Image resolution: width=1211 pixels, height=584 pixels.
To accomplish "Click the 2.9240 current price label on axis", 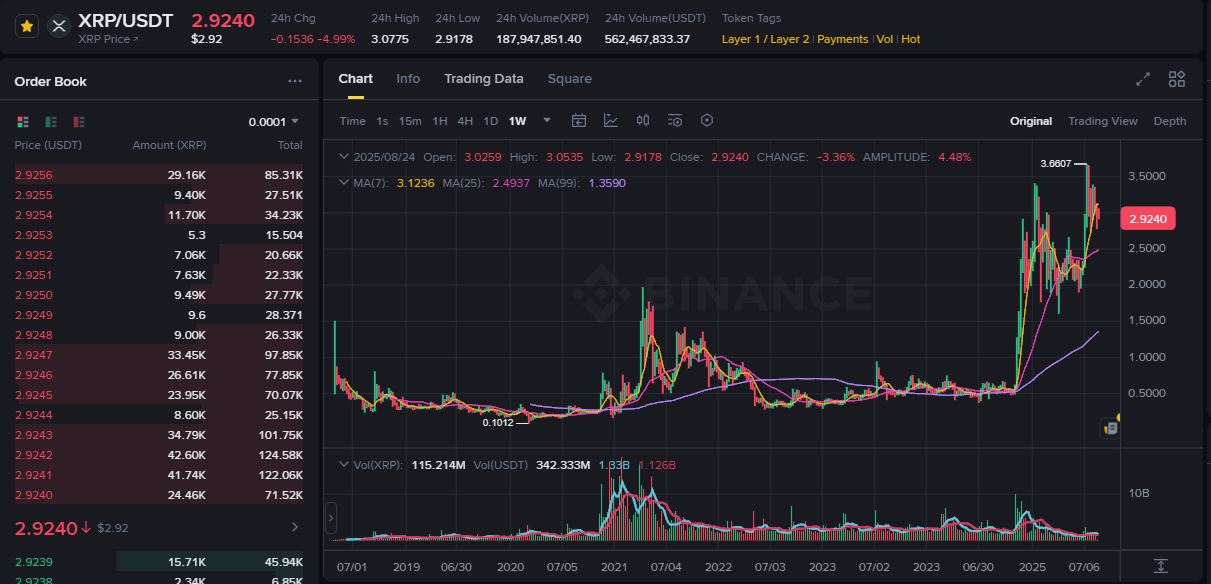I will point(1147,218).
